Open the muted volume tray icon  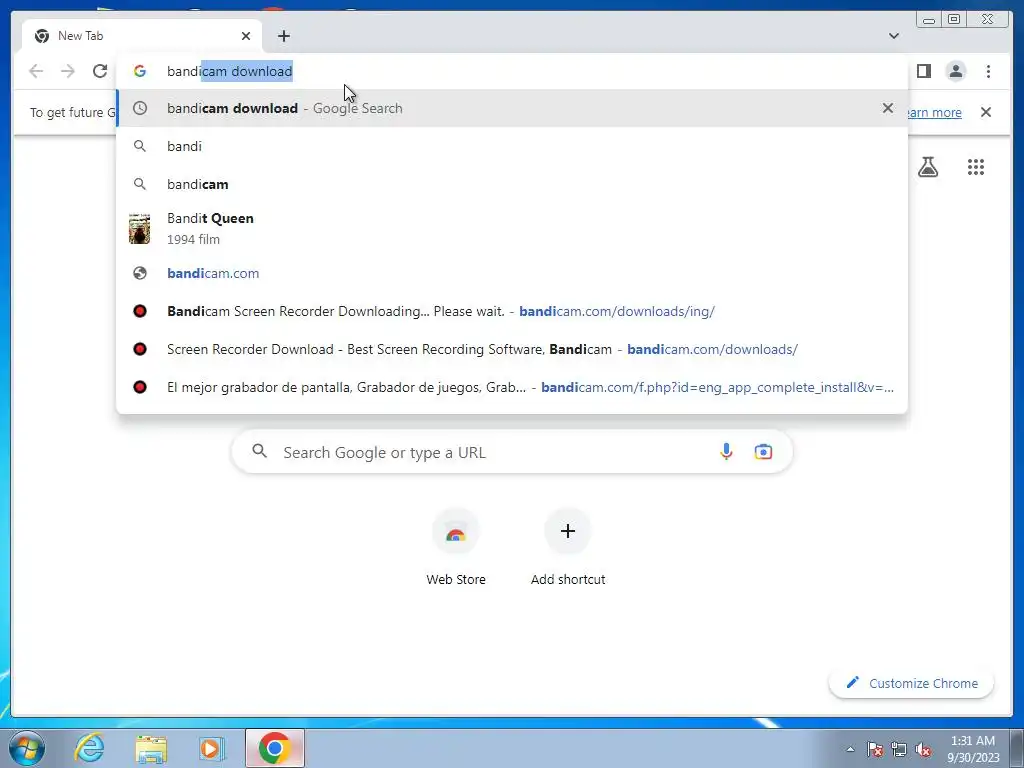[x=923, y=749]
